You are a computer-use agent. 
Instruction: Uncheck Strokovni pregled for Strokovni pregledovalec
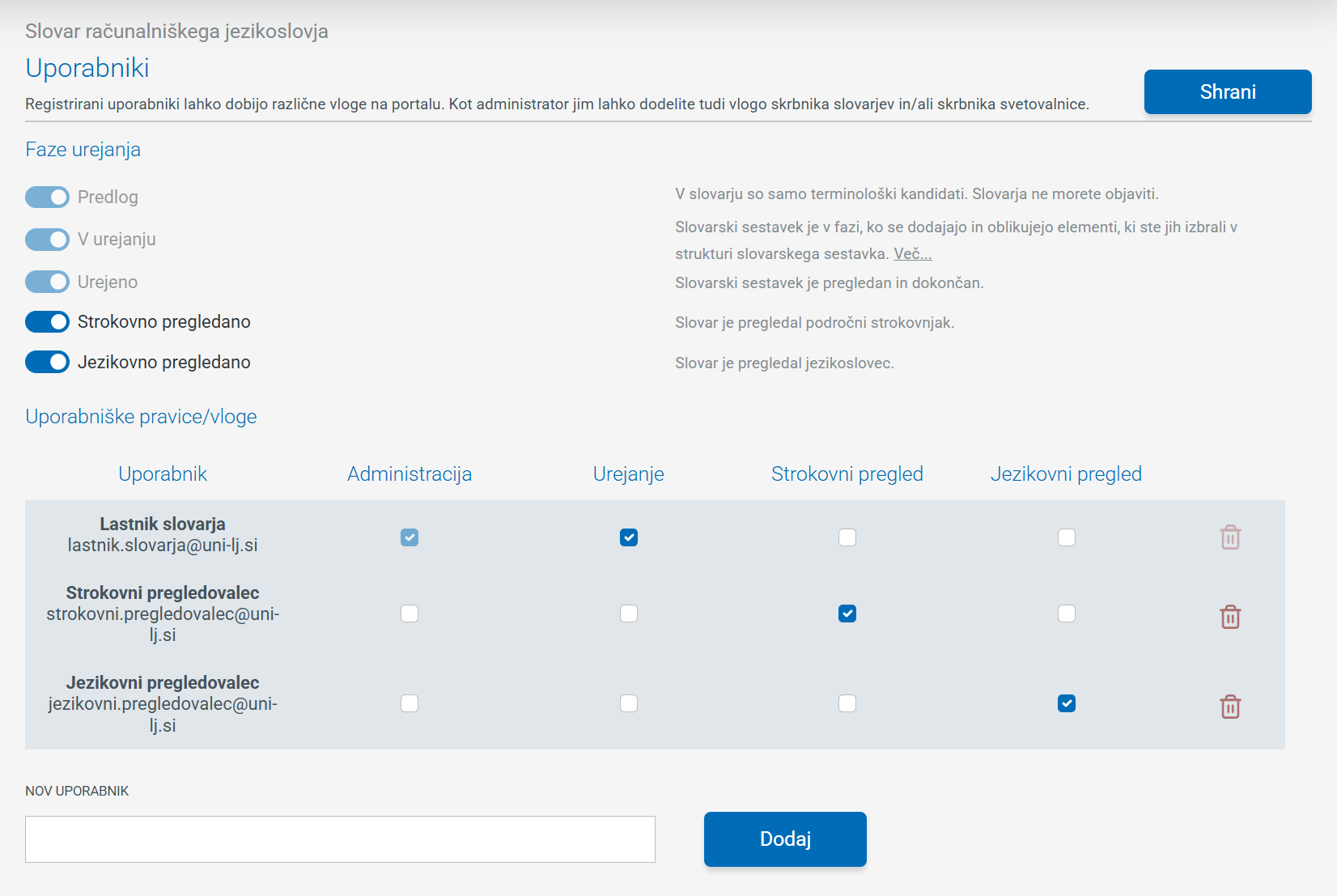(847, 614)
